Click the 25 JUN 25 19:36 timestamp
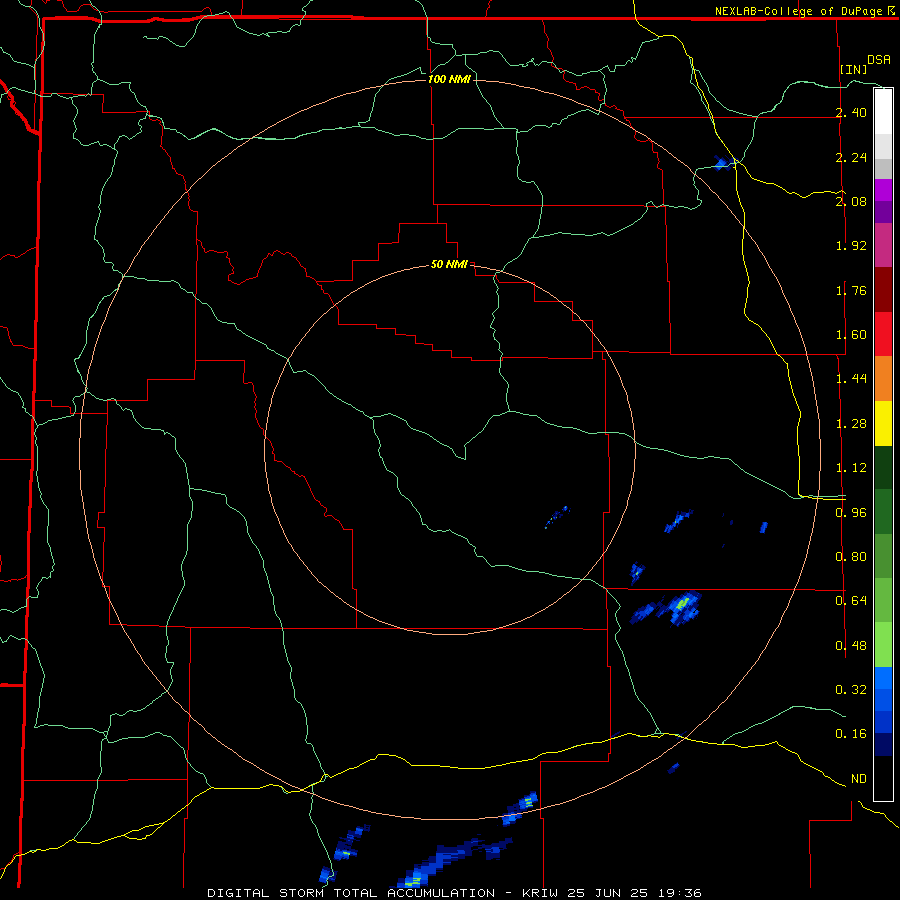The height and width of the screenshot is (900, 900). tap(634, 893)
